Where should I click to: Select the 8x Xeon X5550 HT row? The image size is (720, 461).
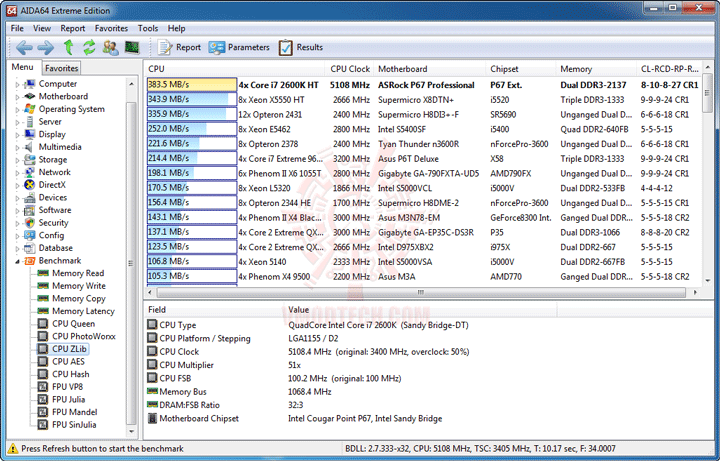pyautogui.click(x=422, y=100)
